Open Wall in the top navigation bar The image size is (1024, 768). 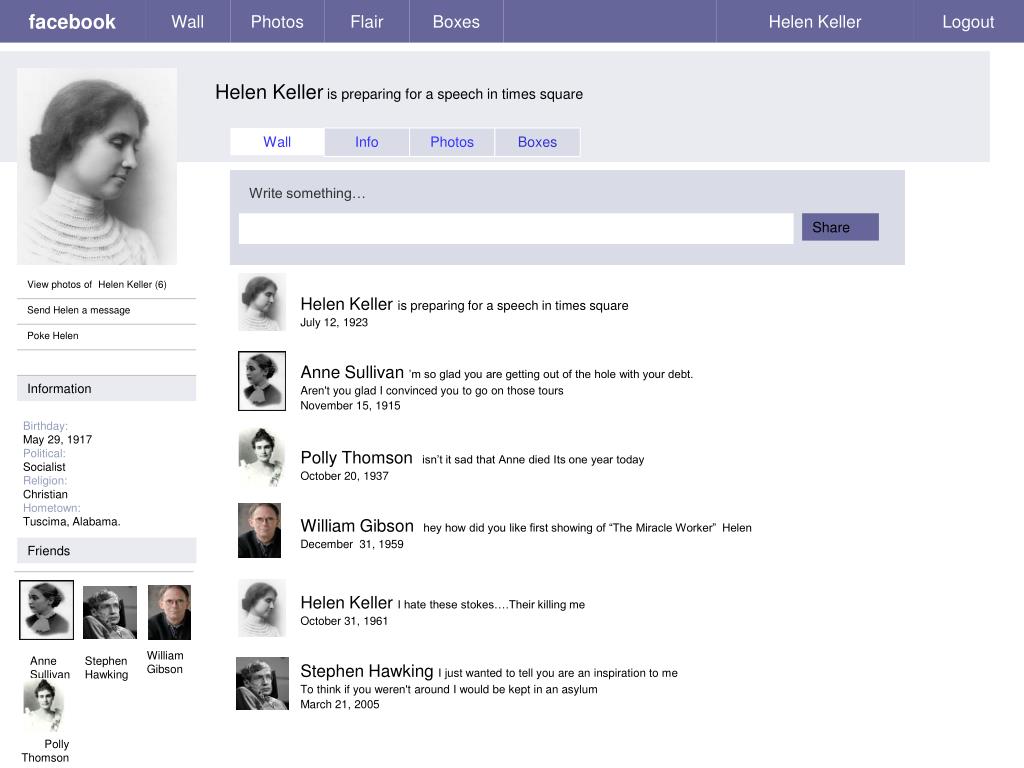coord(187,22)
